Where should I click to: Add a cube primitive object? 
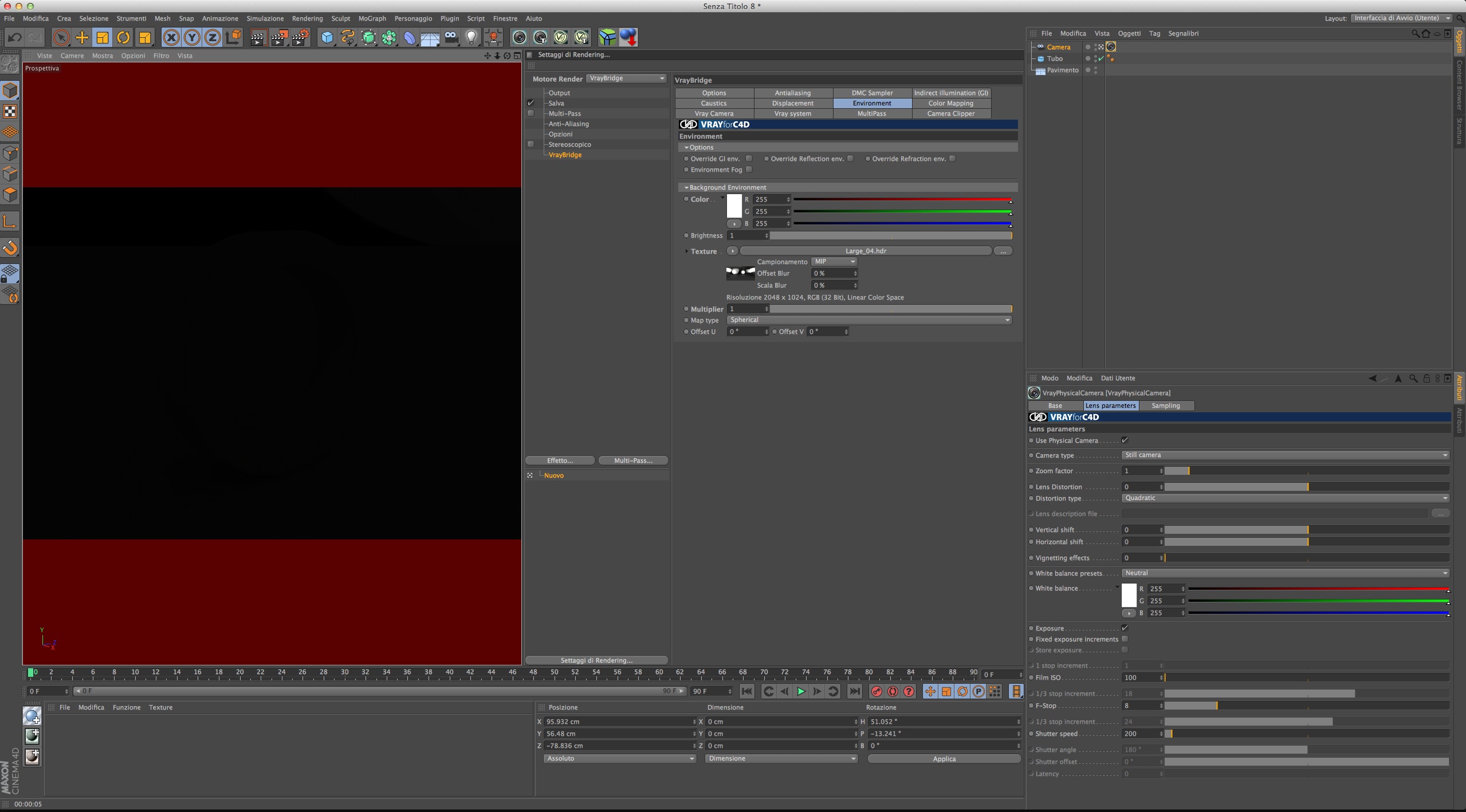point(327,38)
